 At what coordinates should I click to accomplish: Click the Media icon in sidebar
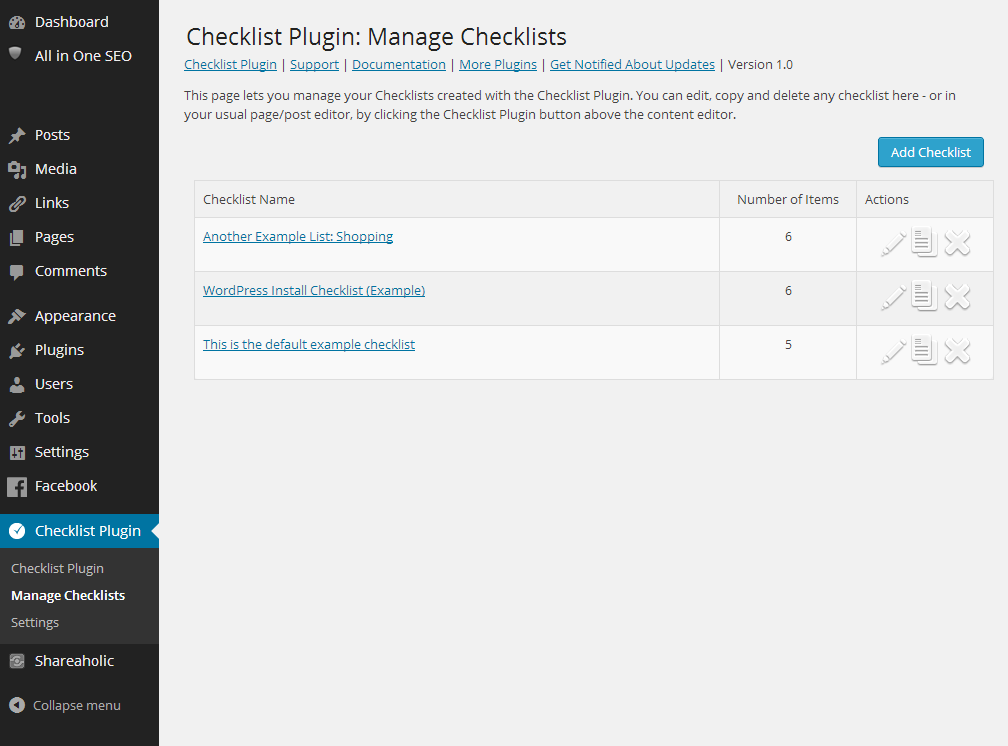pyautogui.click(x=17, y=170)
